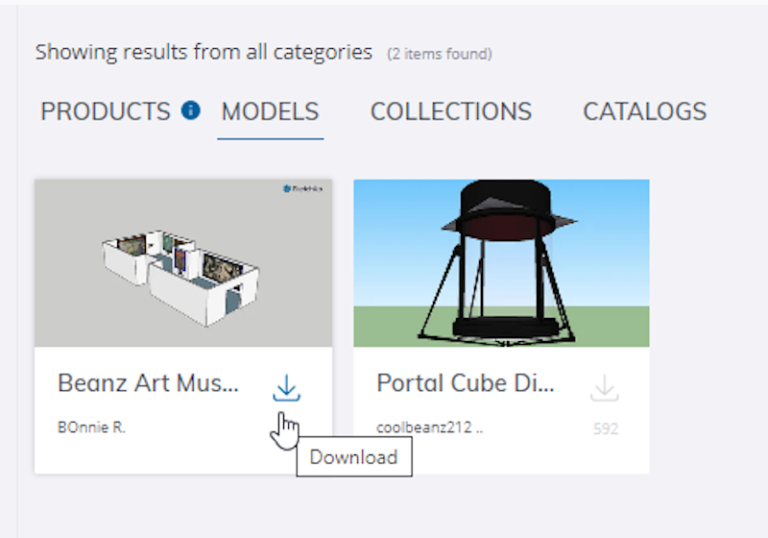The image size is (768, 538).
Task: Select the MODELS tab
Action: click(270, 111)
